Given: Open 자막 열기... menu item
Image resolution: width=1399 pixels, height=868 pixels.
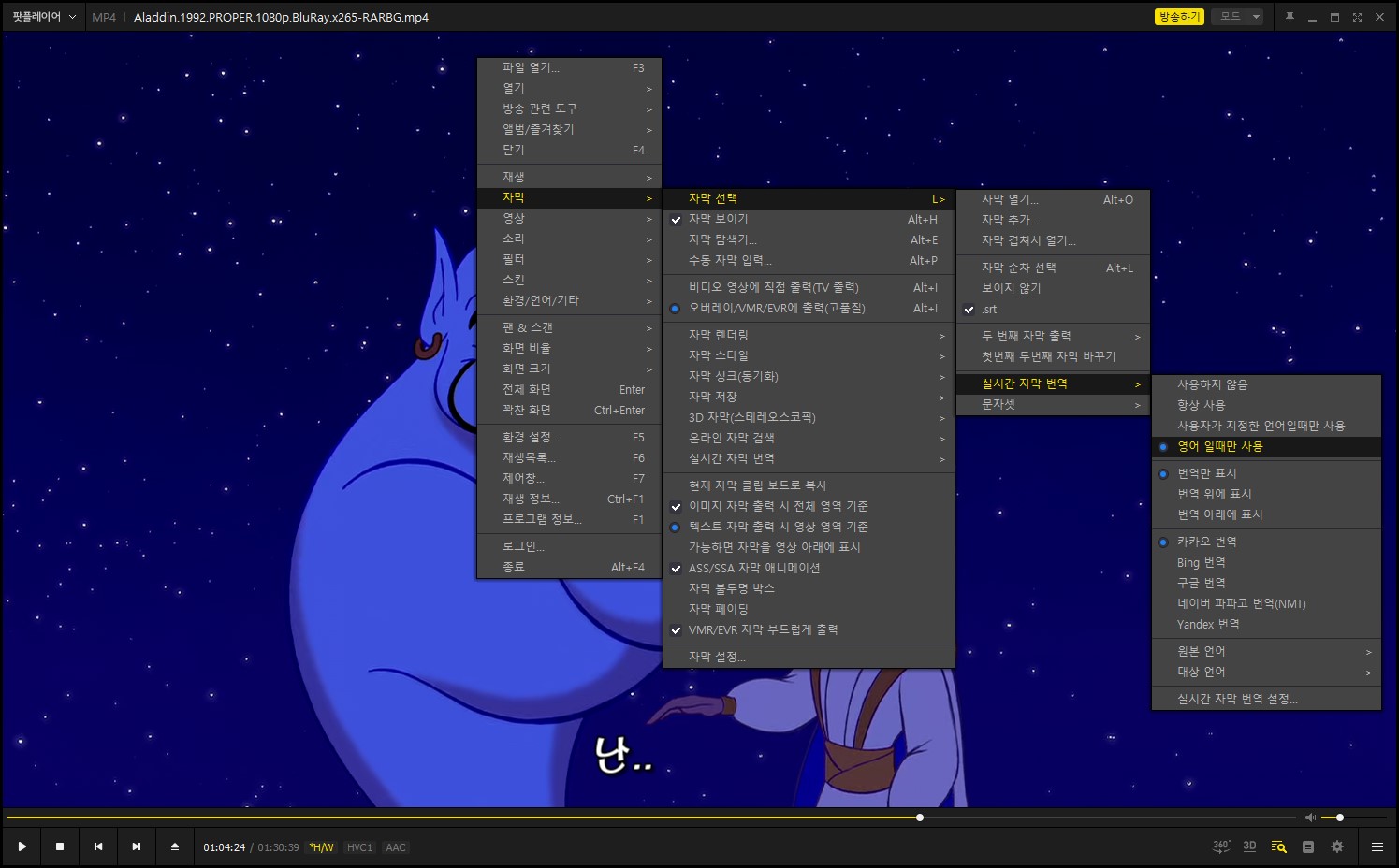Looking at the screenshot, I should click(x=1053, y=199).
